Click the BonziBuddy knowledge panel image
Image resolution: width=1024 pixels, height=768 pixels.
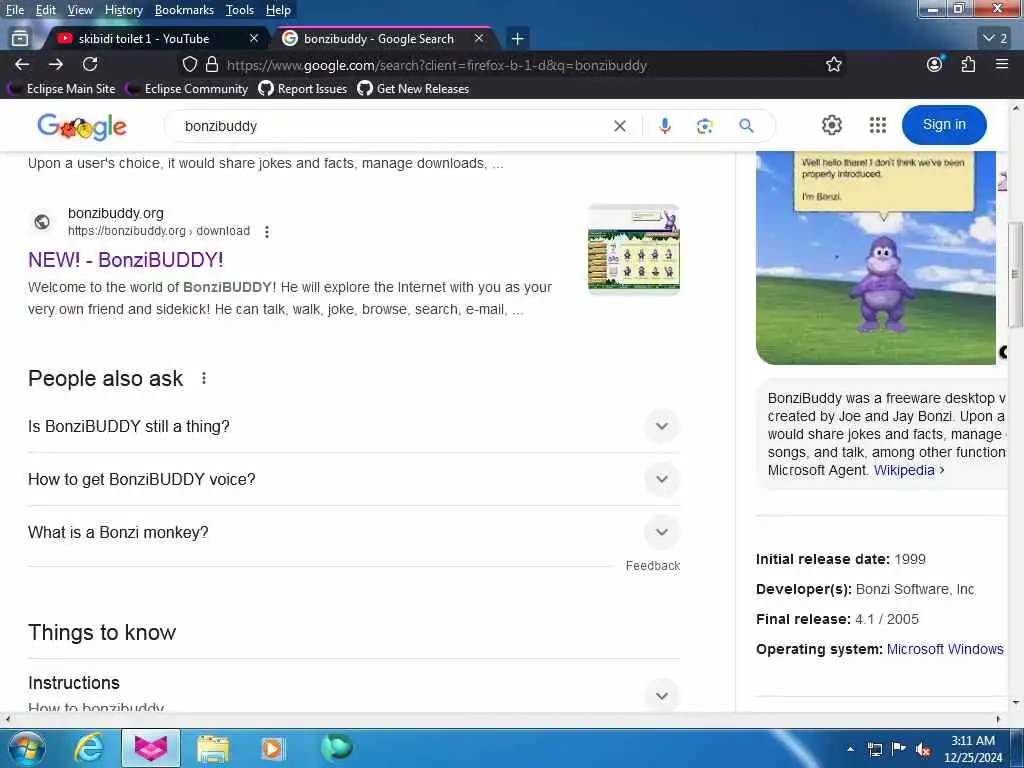pos(876,257)
